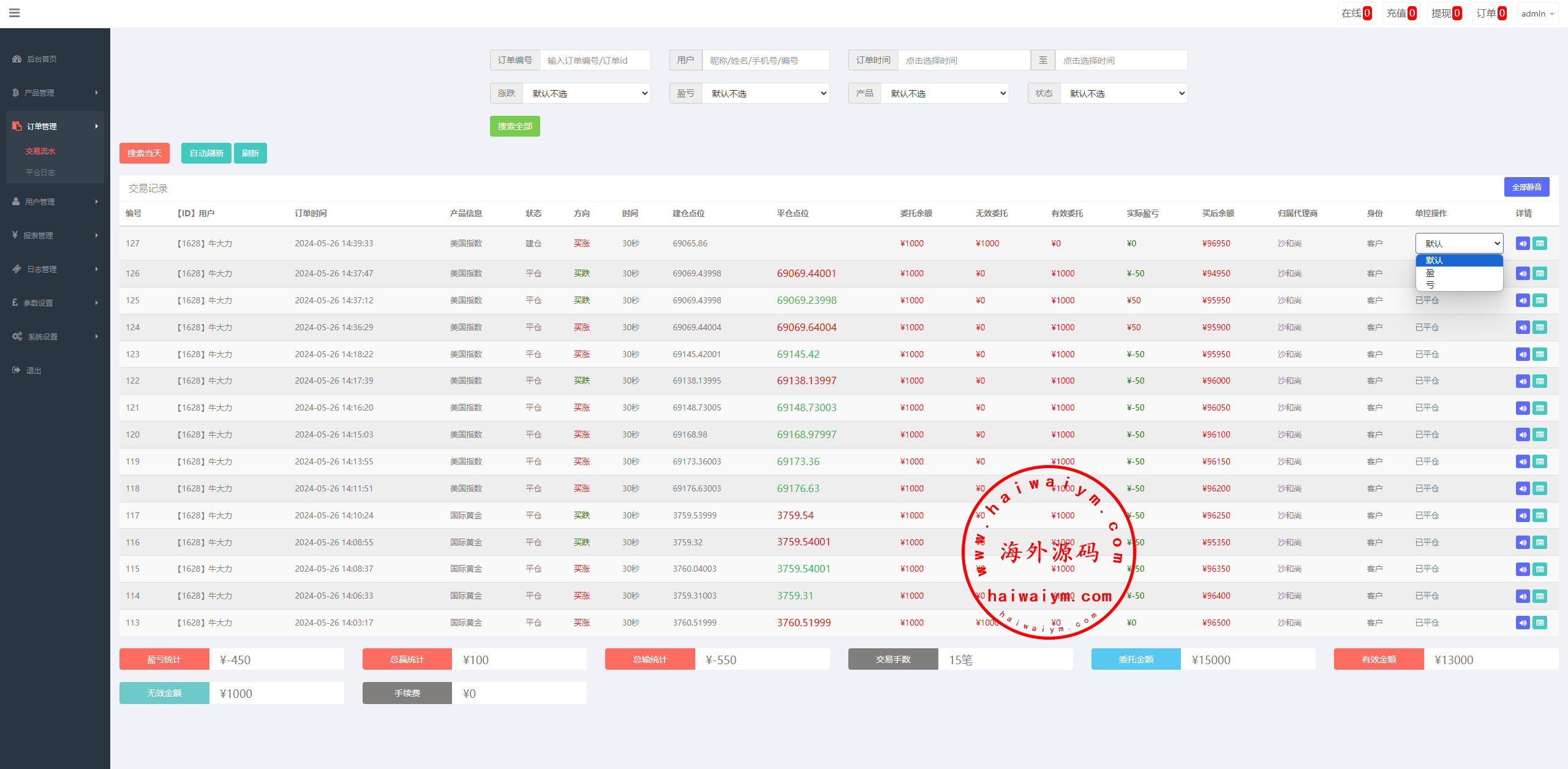The image size is (1568, 769).
Task: Click order start time picker field
Action: coord(963,61)
